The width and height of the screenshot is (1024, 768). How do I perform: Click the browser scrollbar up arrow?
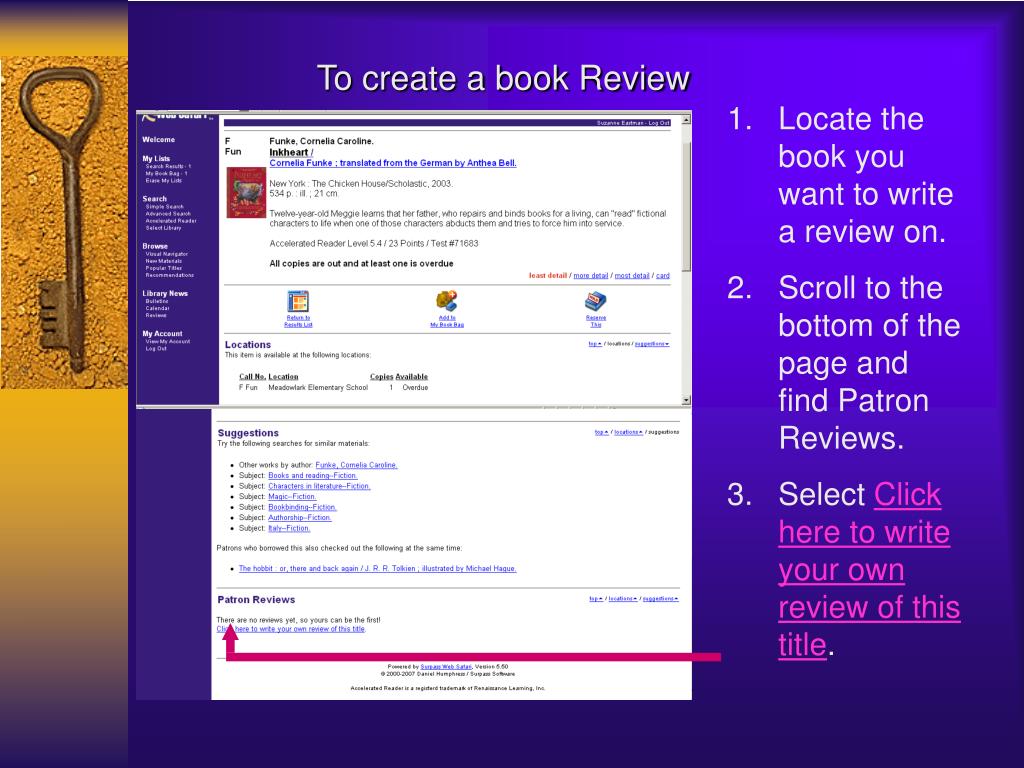pos(686,120)
